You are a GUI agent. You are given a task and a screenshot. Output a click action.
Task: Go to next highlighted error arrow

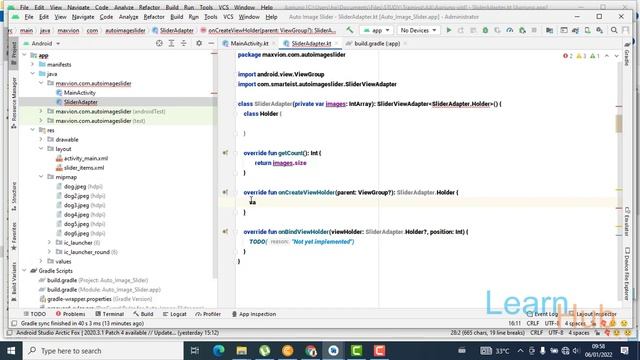(x=616, y=56)
